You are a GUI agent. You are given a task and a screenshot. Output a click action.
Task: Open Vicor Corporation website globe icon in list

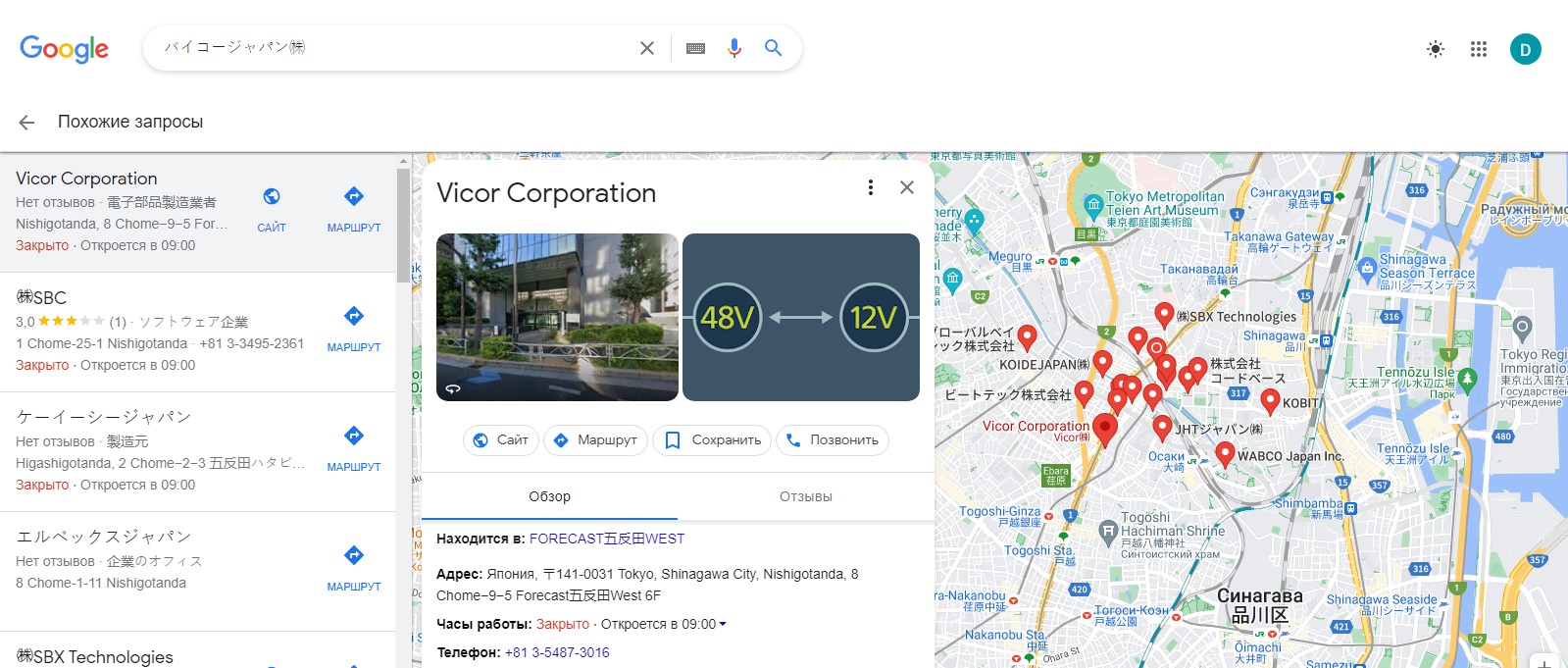272,197
